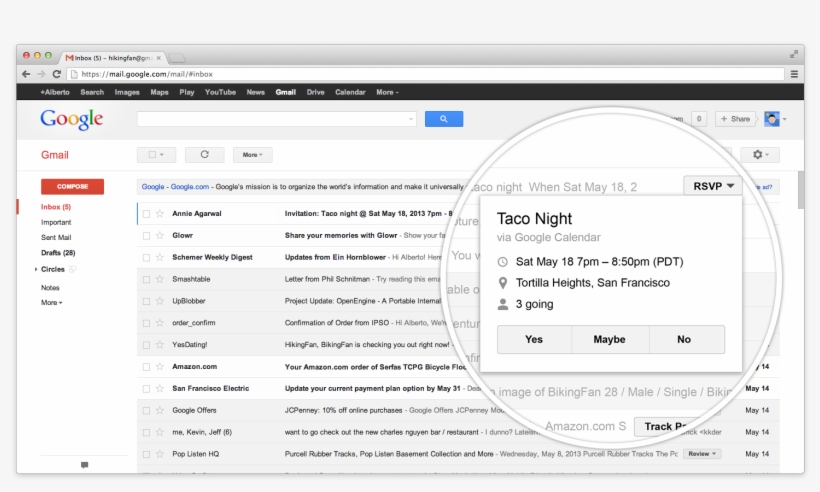Screen dimensions: 820x492
Task: Close the Inbox browser tab
Action: point(158,58)
